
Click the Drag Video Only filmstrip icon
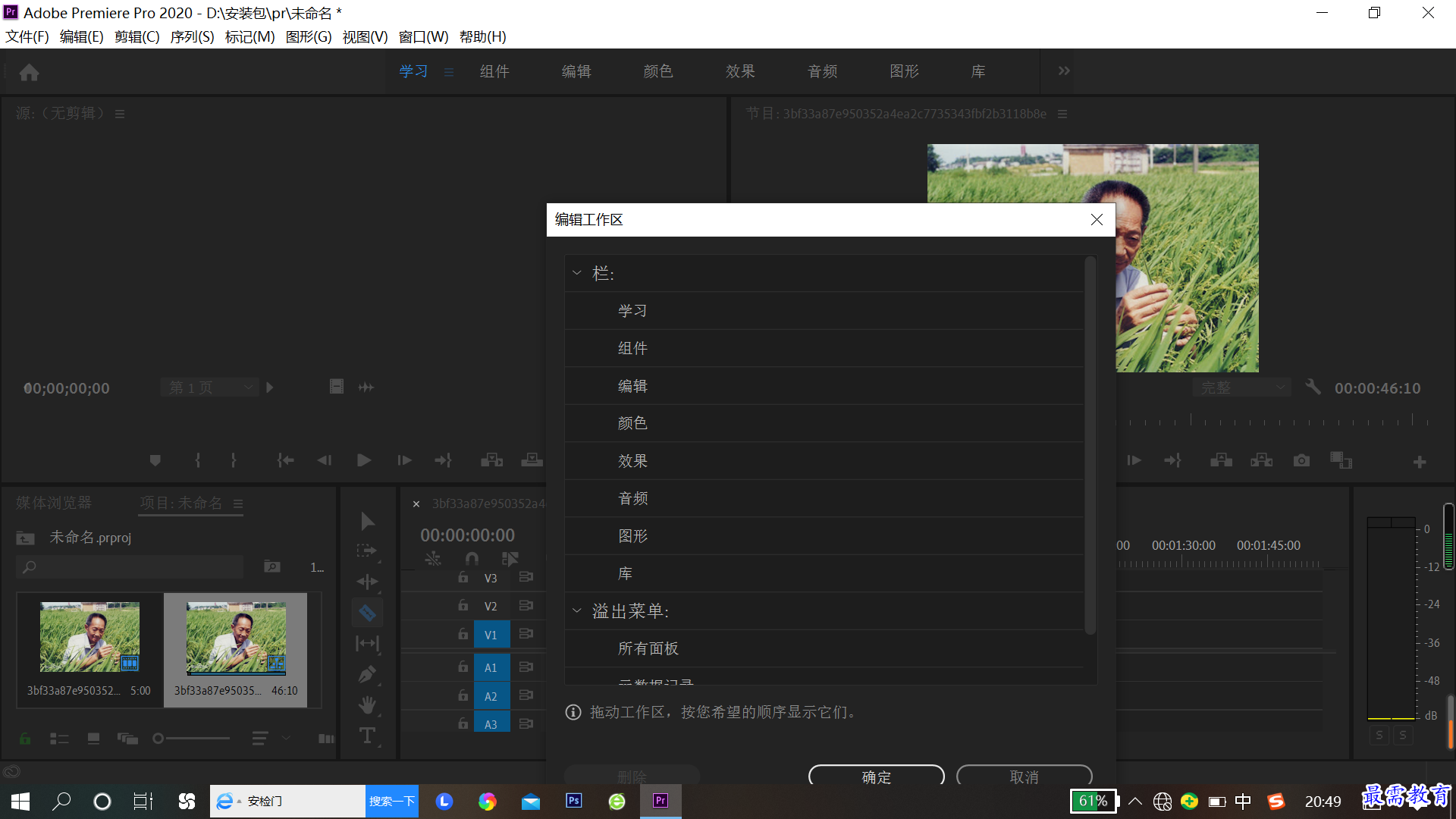tap(337, 387)
